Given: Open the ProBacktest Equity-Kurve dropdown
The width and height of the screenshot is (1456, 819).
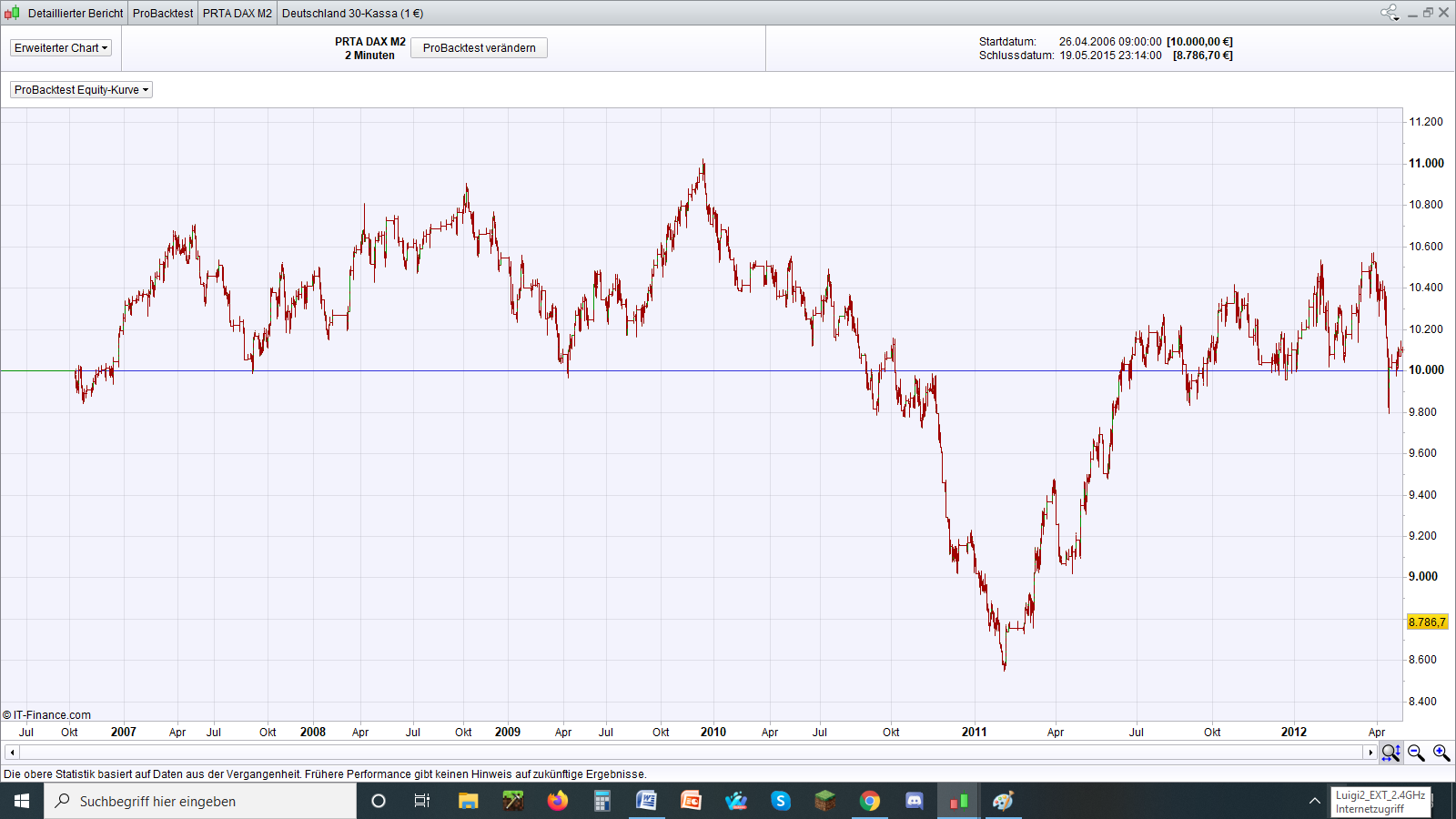Looking at the screenshot, I should [x=81, y=90].
